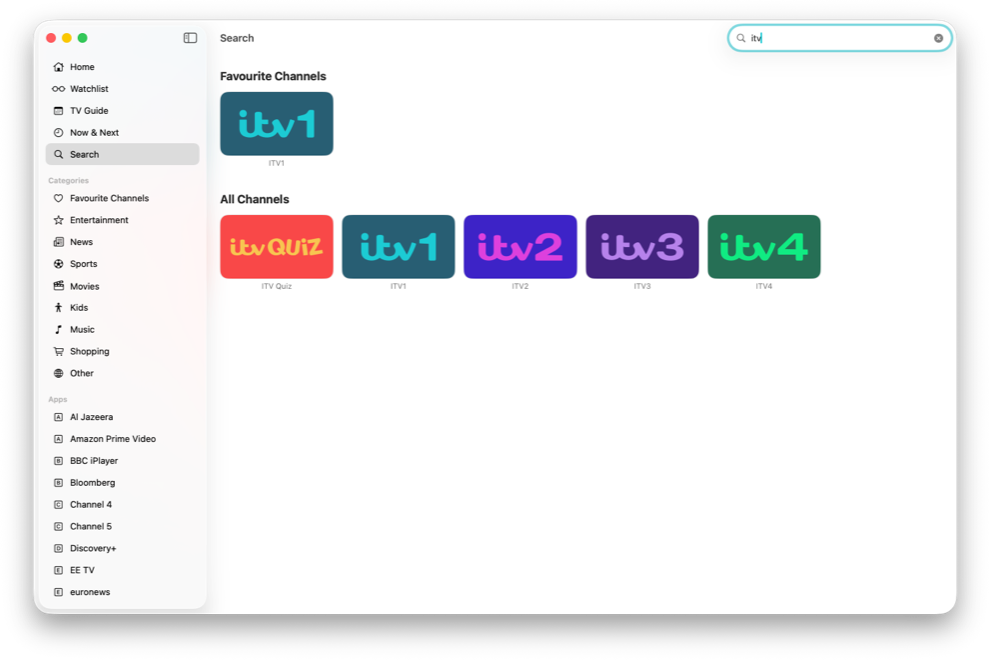The height and width of the screenshot is (660, 989).
Task: Select the Now & Next clock icon
Action: pos(59,133)
